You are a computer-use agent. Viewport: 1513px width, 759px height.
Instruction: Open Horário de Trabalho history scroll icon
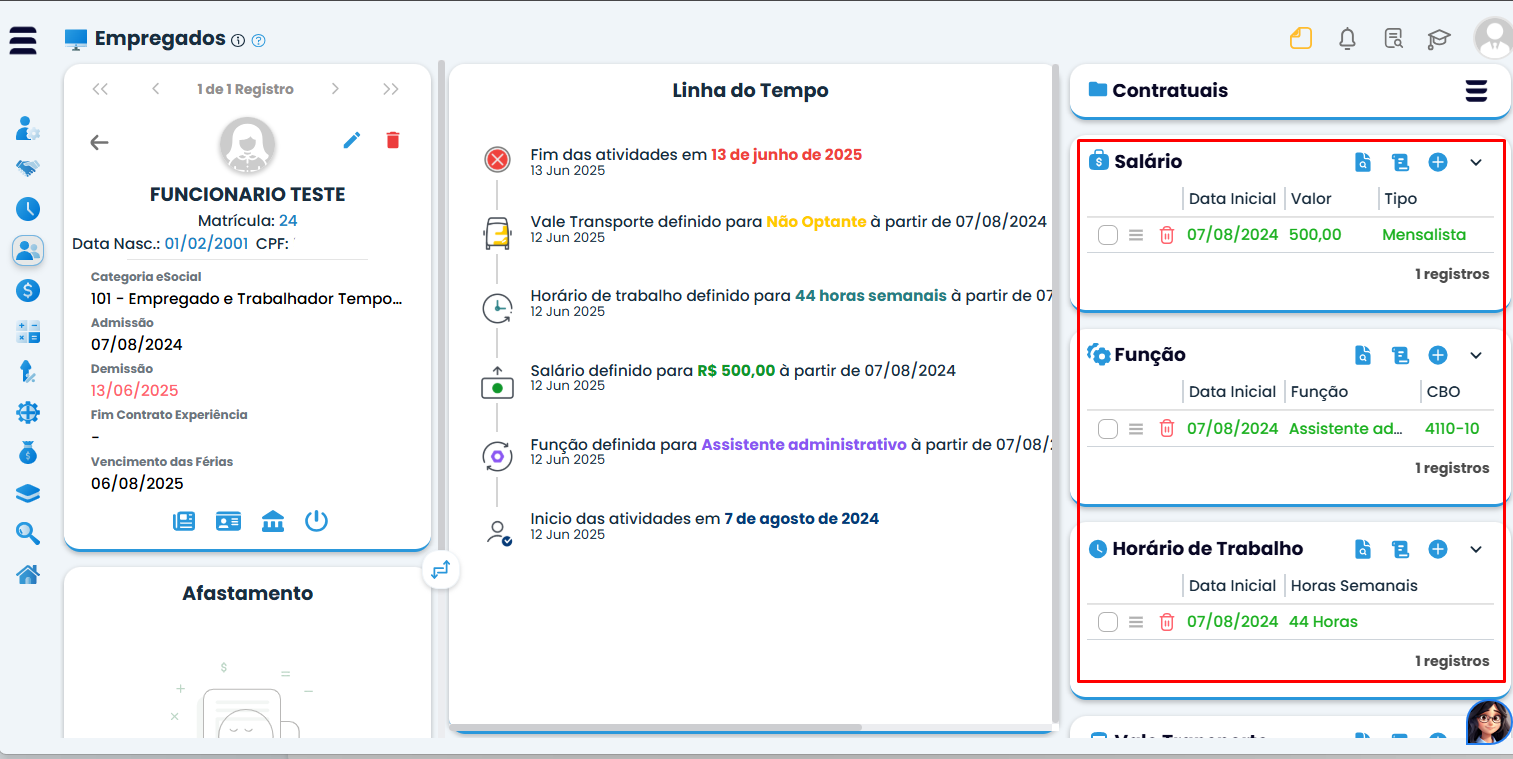click(1400, 549)
